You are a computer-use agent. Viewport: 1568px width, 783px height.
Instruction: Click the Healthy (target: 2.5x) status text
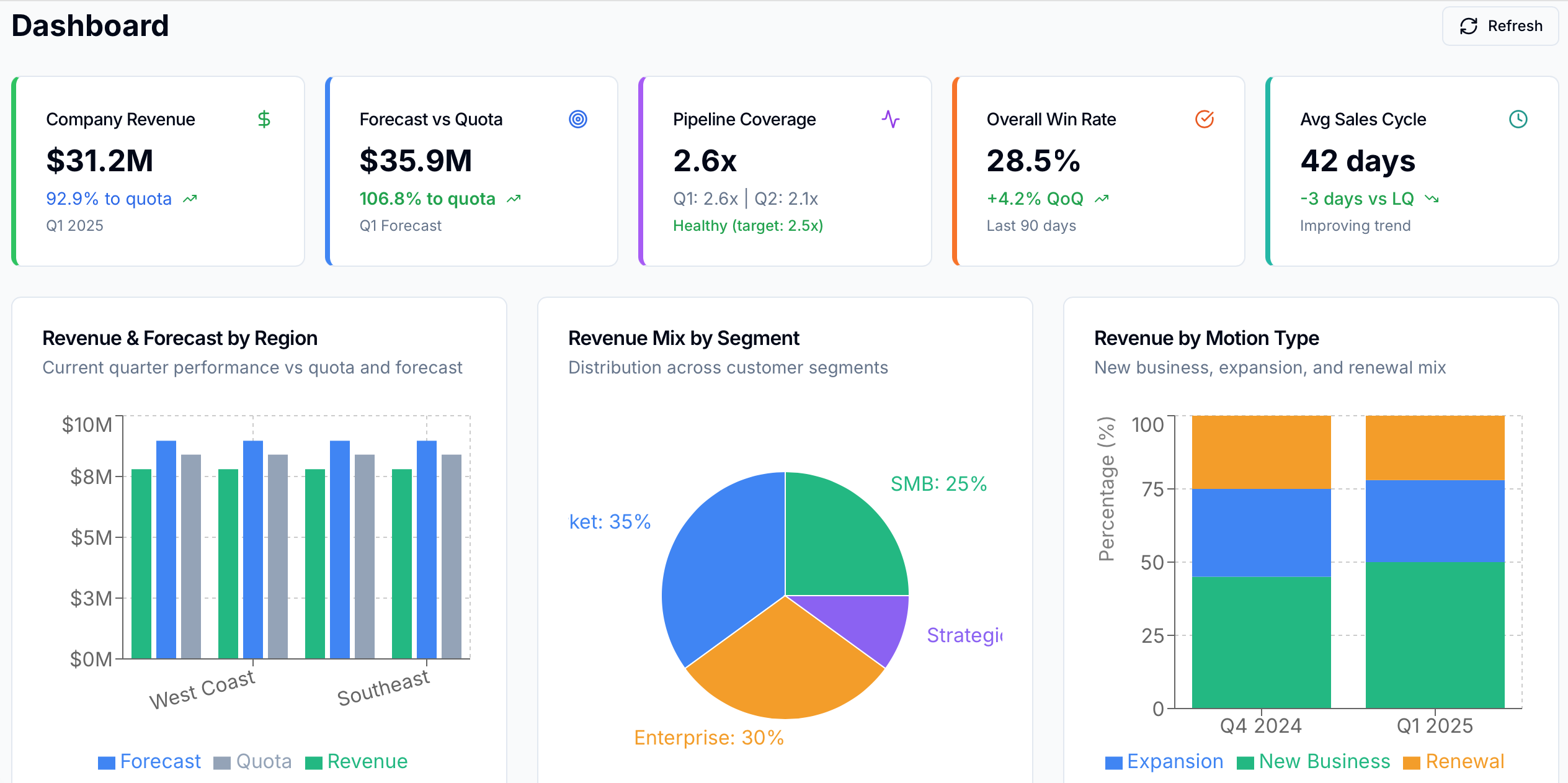coord(748,226)
